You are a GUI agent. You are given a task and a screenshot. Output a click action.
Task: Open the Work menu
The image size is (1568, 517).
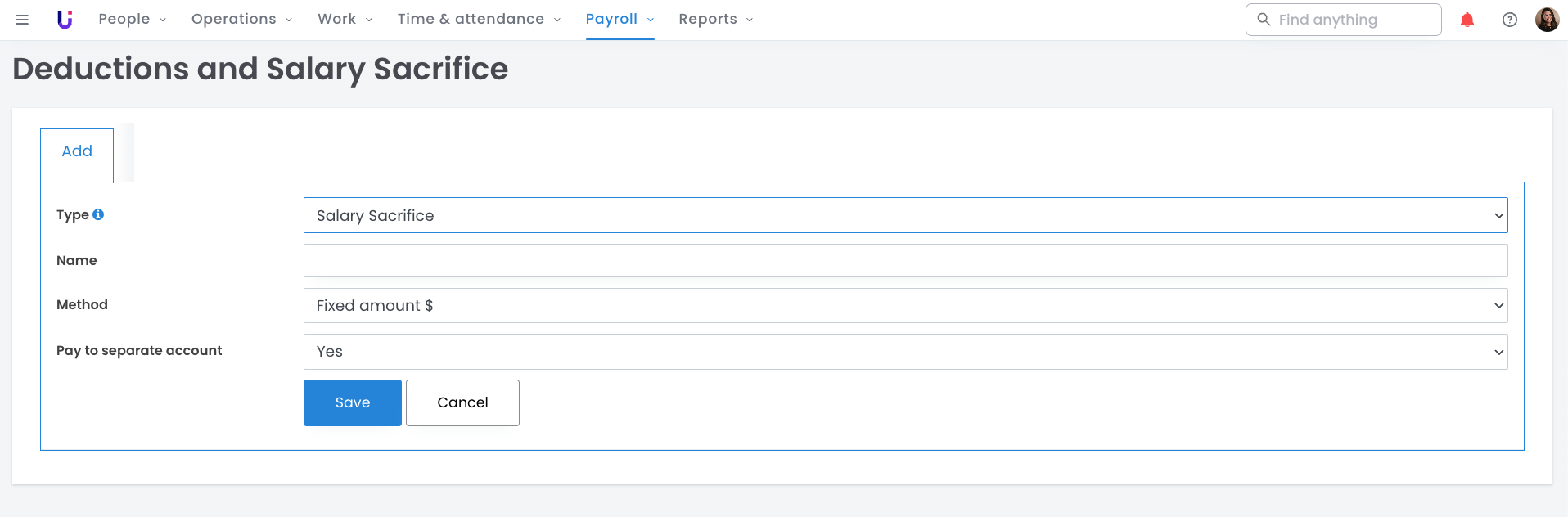click(x=345, y=20)
